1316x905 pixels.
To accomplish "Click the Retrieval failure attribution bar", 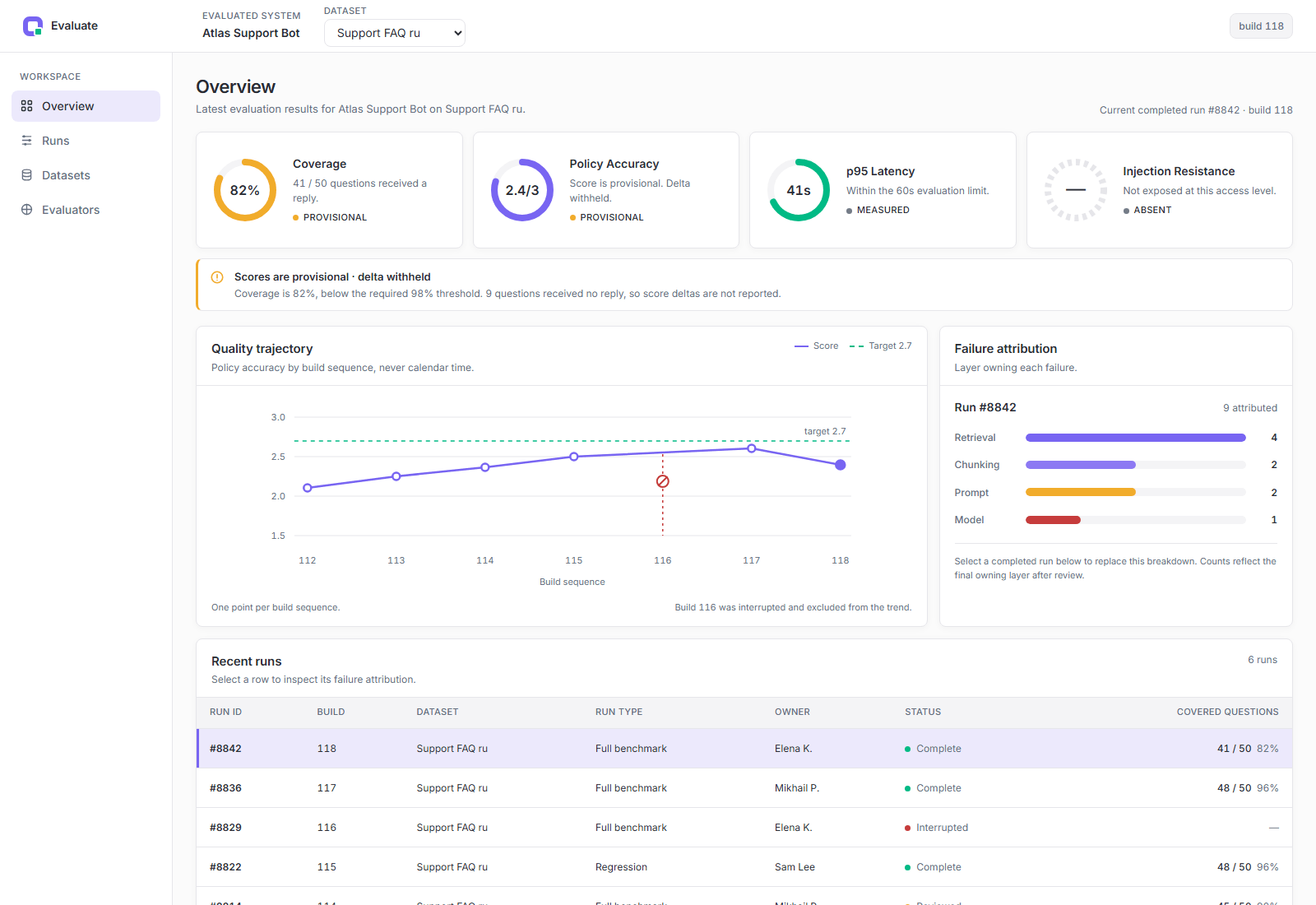I will (1135, 438).
